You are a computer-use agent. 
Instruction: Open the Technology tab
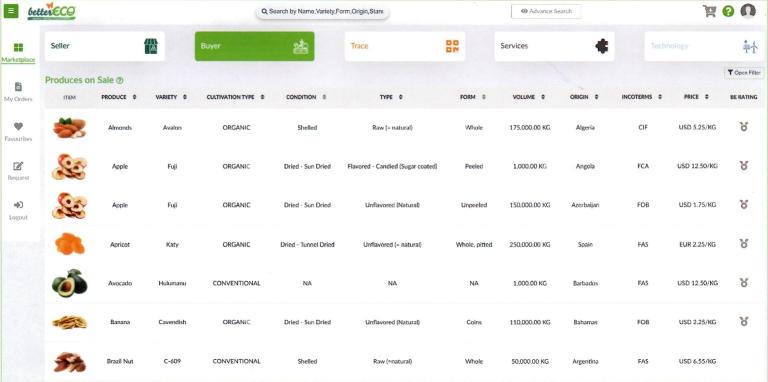pyautogui.click(x=704, y=46)
